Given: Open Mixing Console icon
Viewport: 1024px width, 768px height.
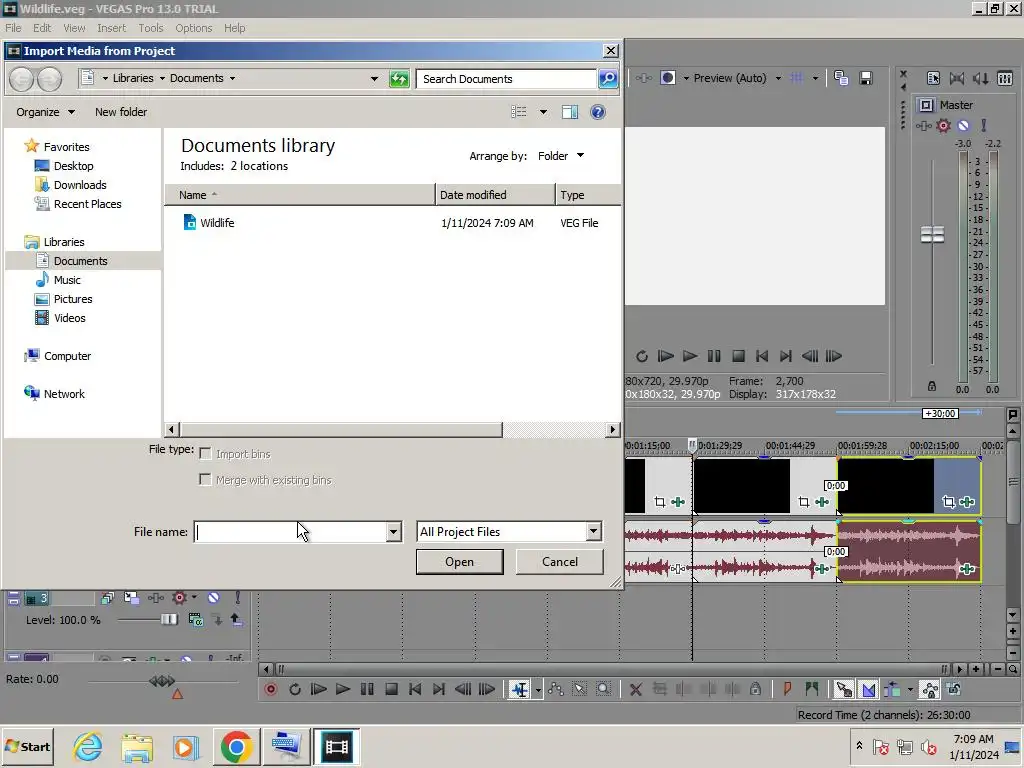Looking at the screenshot, I should coord(1005,78).
